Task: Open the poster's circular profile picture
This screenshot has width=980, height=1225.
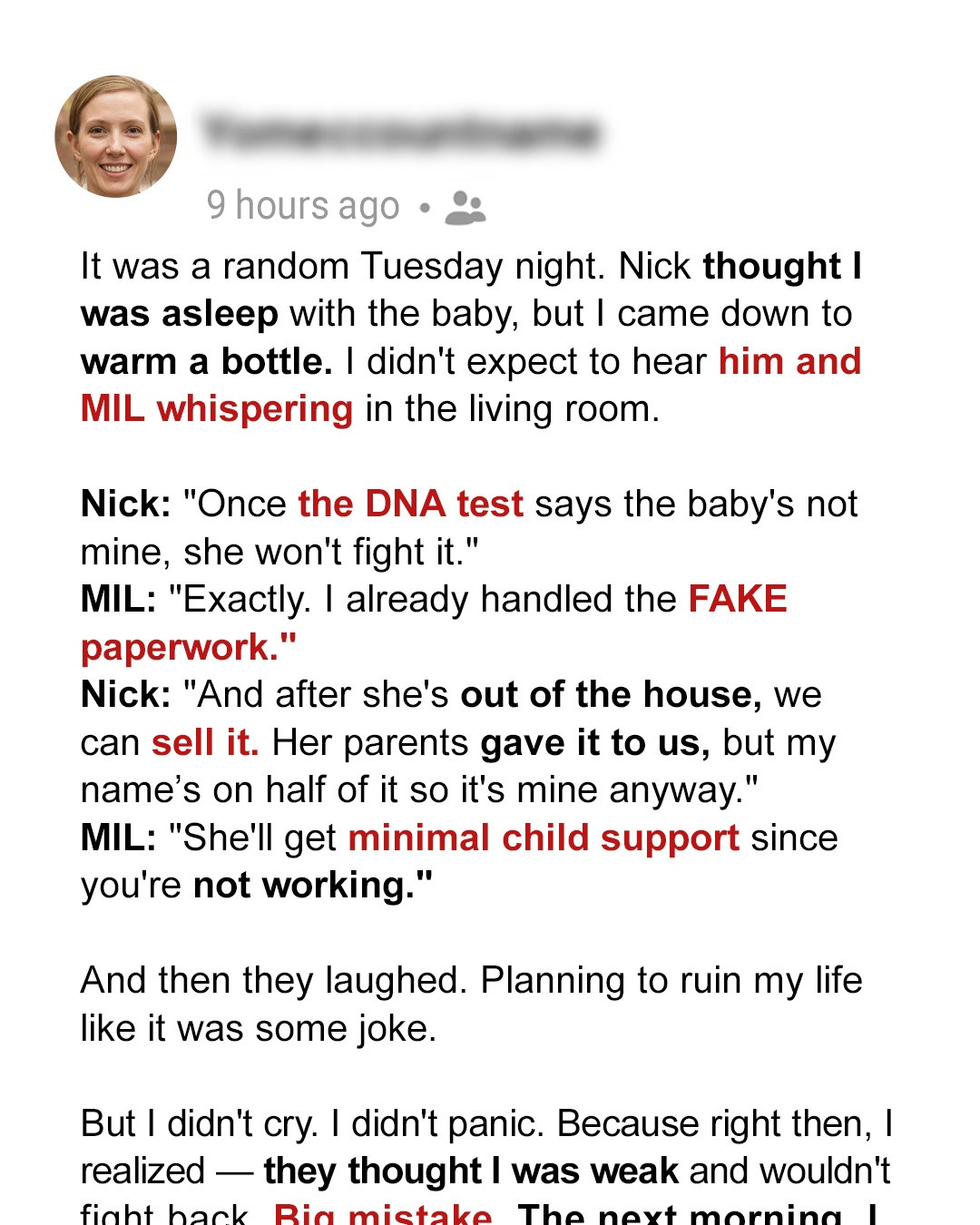Action: pos(116,136)
